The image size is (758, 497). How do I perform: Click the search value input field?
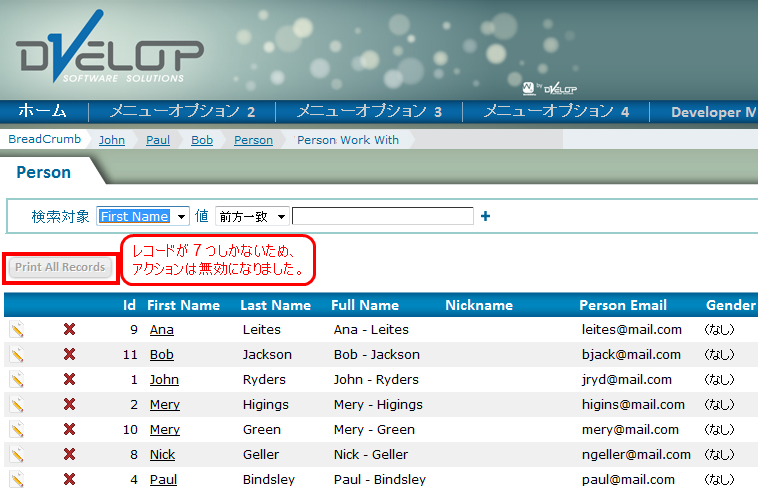coord(383,216)
